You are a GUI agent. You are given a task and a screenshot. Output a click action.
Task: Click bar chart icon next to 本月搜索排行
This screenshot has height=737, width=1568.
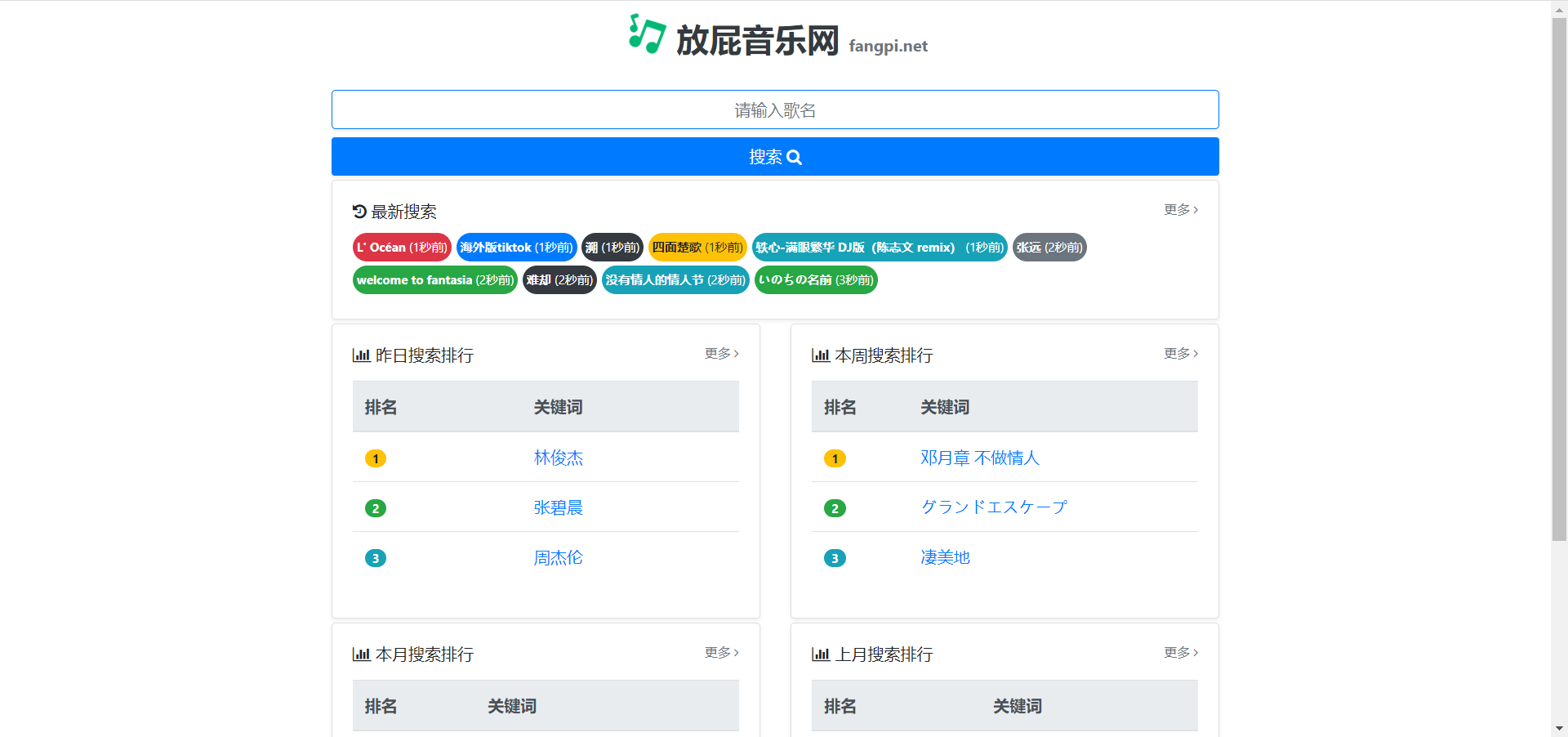[361, 654]
